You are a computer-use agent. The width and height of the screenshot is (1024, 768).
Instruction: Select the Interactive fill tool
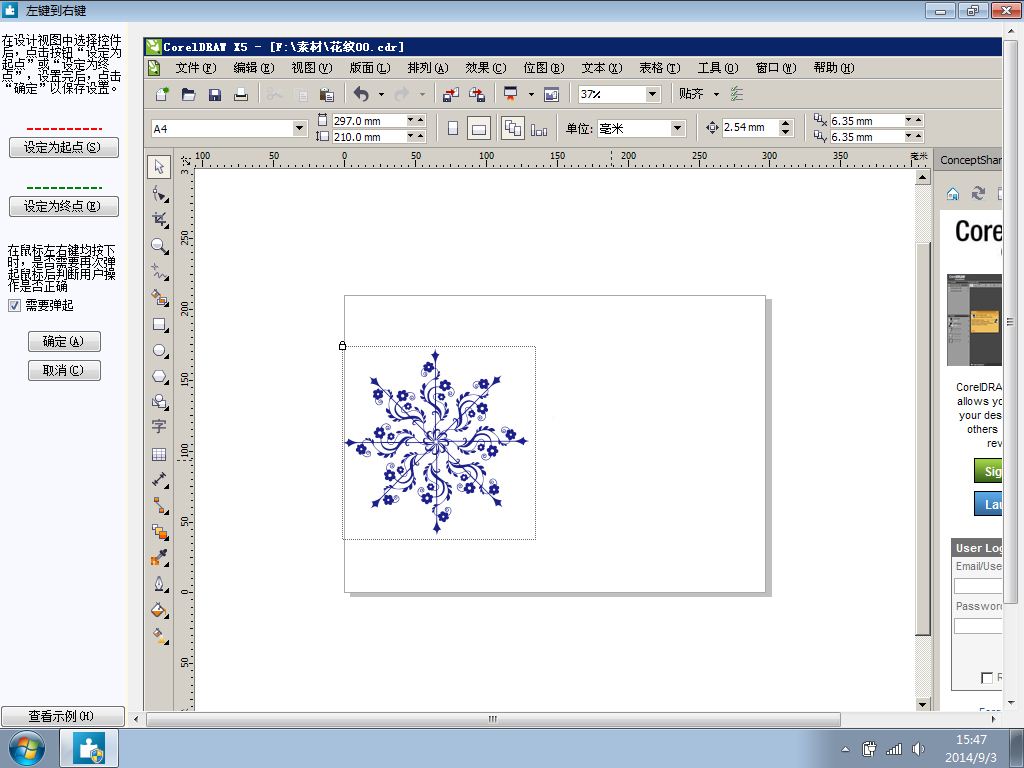pyautogui.click(x=159, y=635)
